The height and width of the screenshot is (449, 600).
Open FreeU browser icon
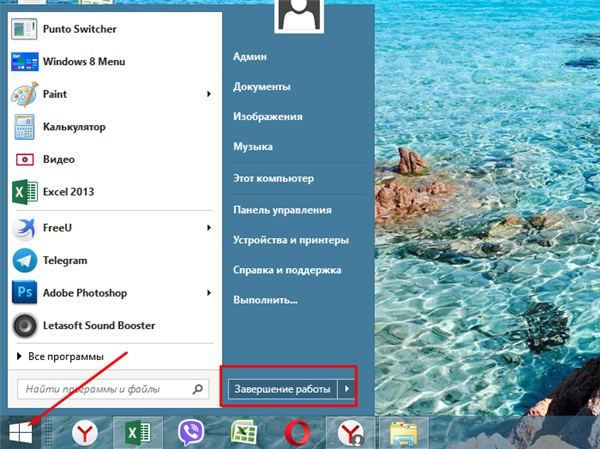24,228
